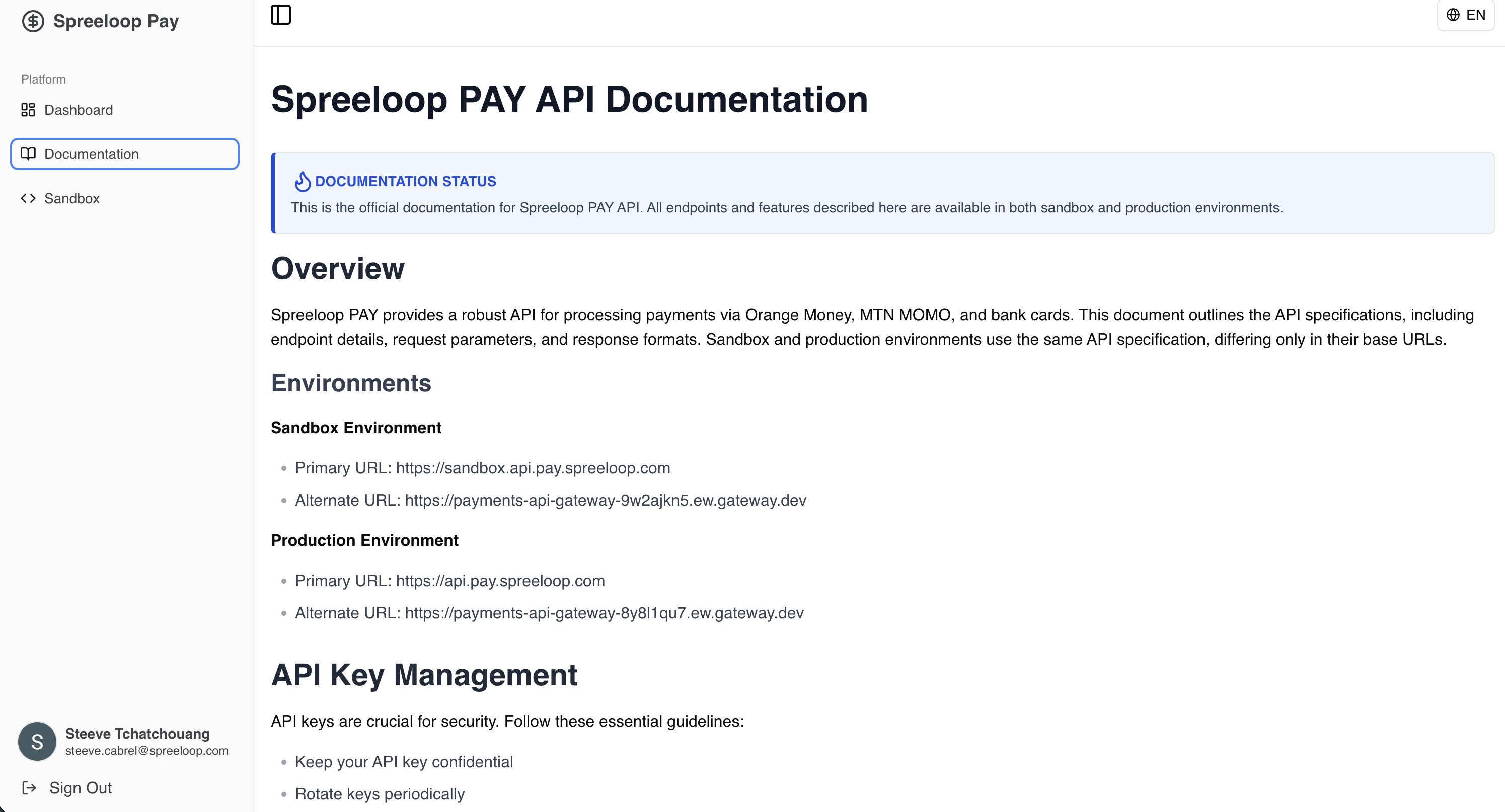Click Steeve Tchatchouang user name

click(x=137, y=733)
